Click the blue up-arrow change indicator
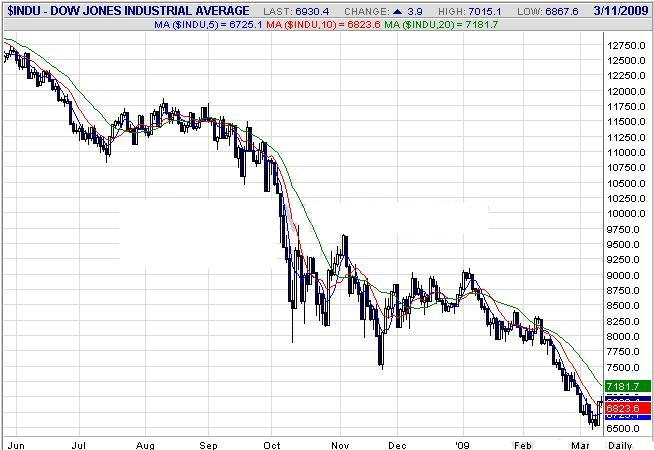Viewport: 654px width, 450px height. tap(397, 11)
